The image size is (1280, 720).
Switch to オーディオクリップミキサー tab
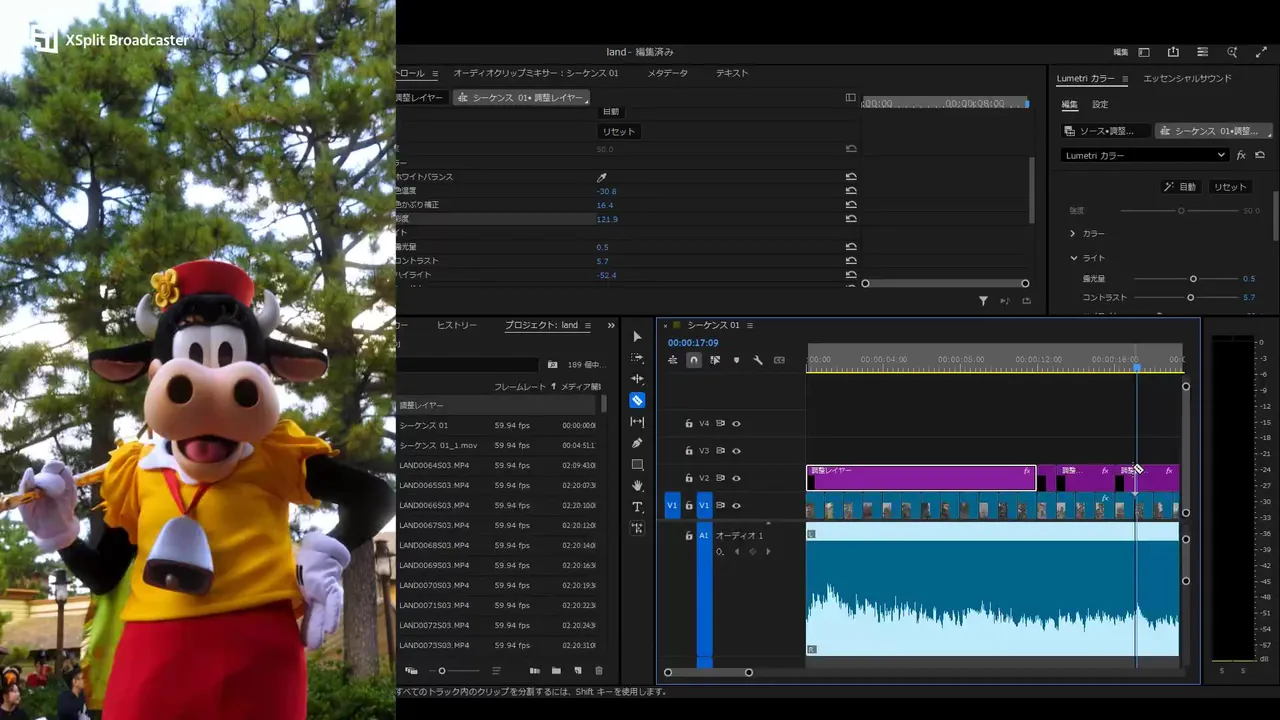pos(536,73)
